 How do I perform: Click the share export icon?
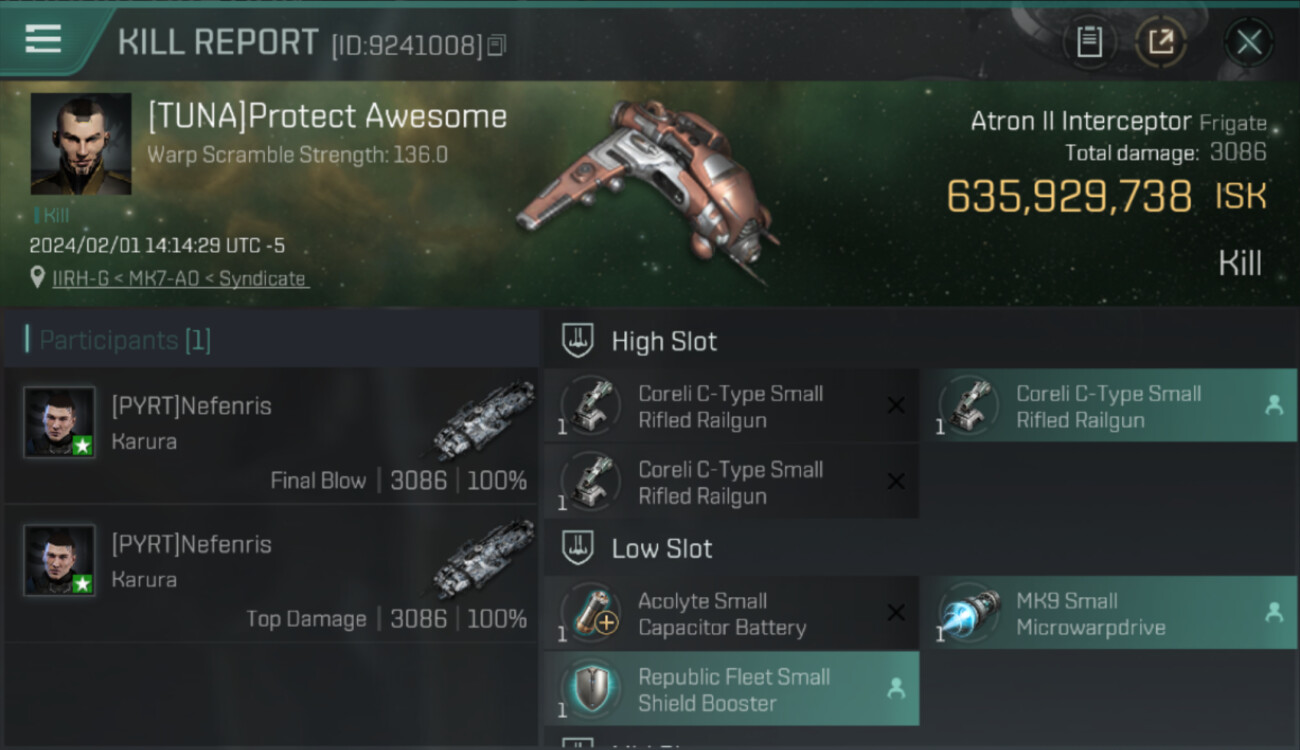click(1160, 42)
